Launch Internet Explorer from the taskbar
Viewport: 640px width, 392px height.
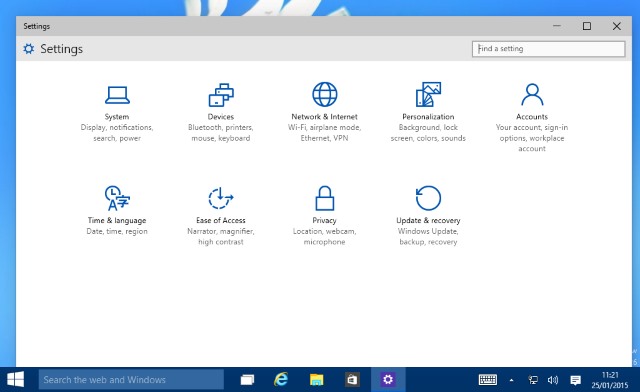281,379
